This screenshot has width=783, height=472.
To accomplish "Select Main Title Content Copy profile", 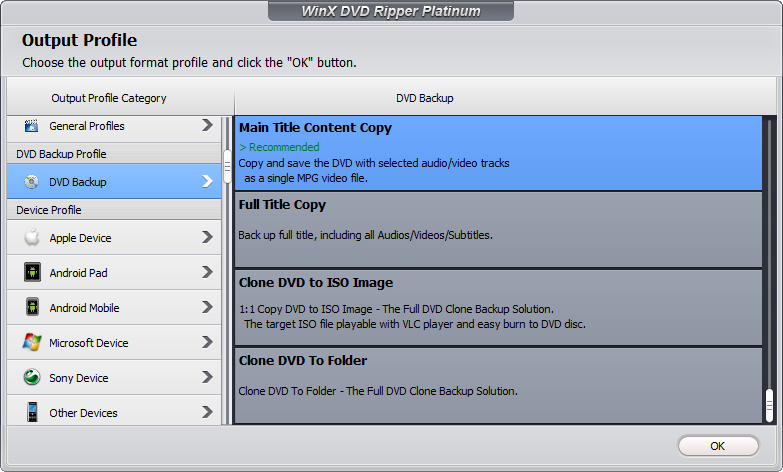I will pyautogui.click(x=498, y=153).
